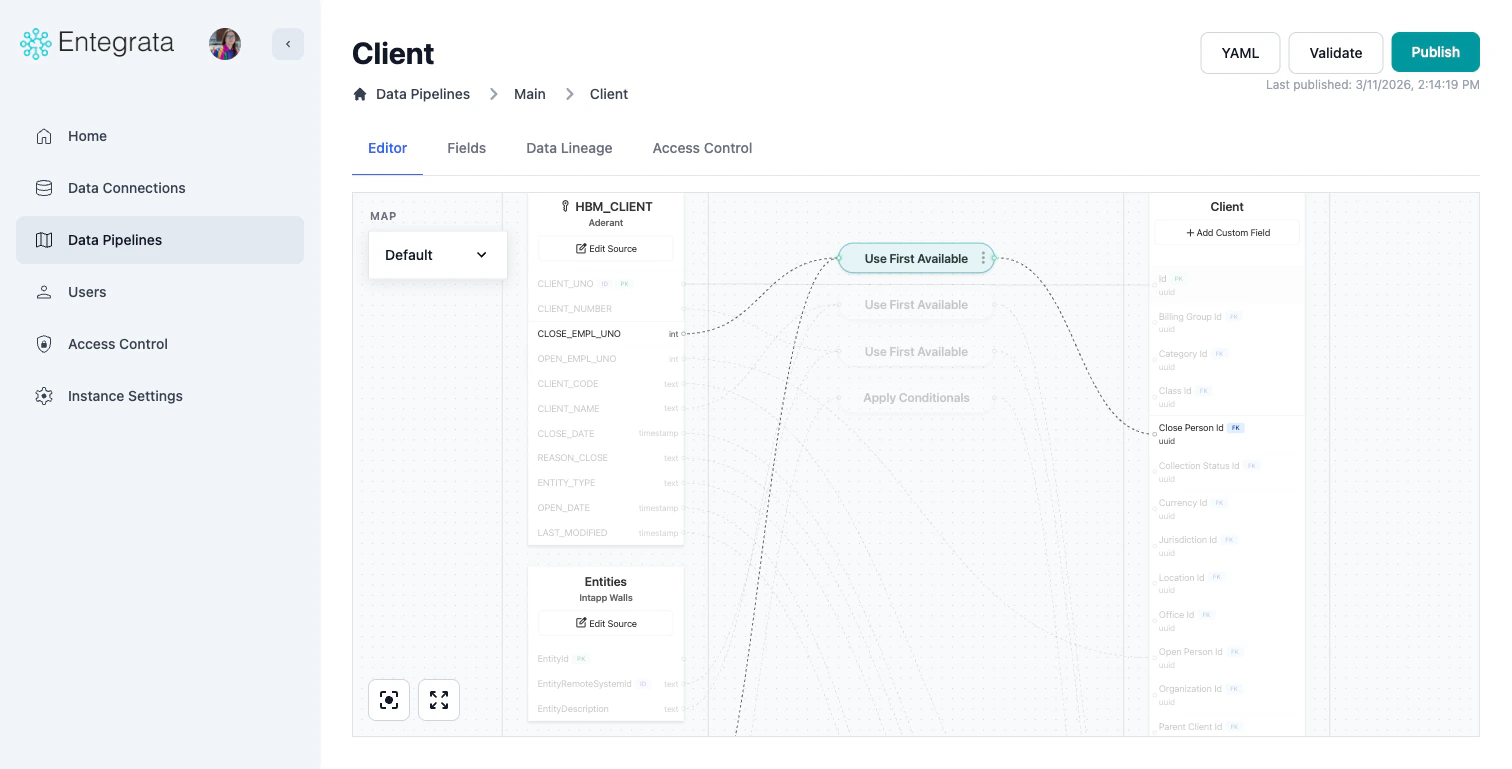
Task: Select the highlighted Use First Available node
Action: [916, 258]
